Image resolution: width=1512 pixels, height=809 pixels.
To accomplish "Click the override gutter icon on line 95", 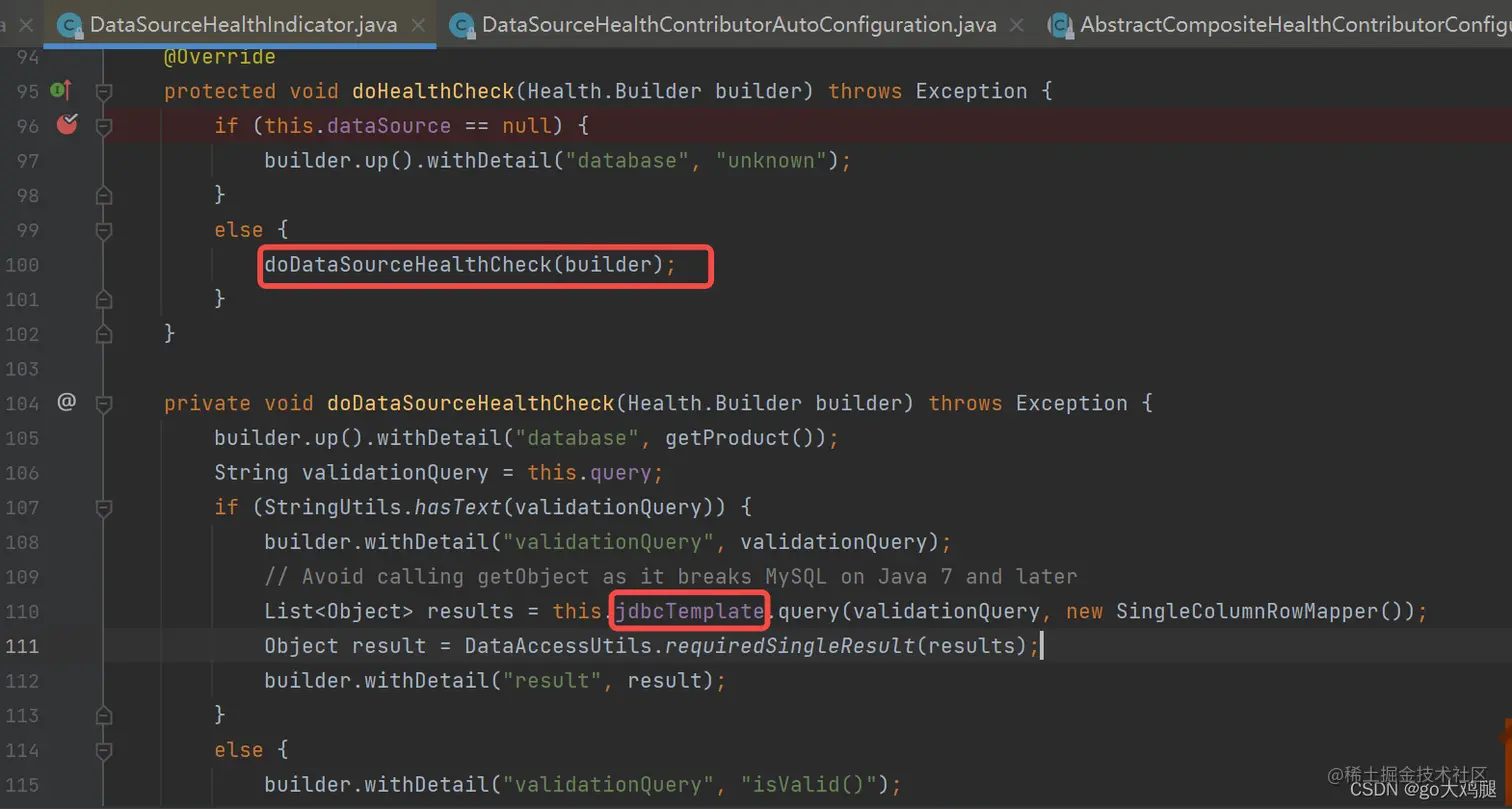I will coord(63,91).
